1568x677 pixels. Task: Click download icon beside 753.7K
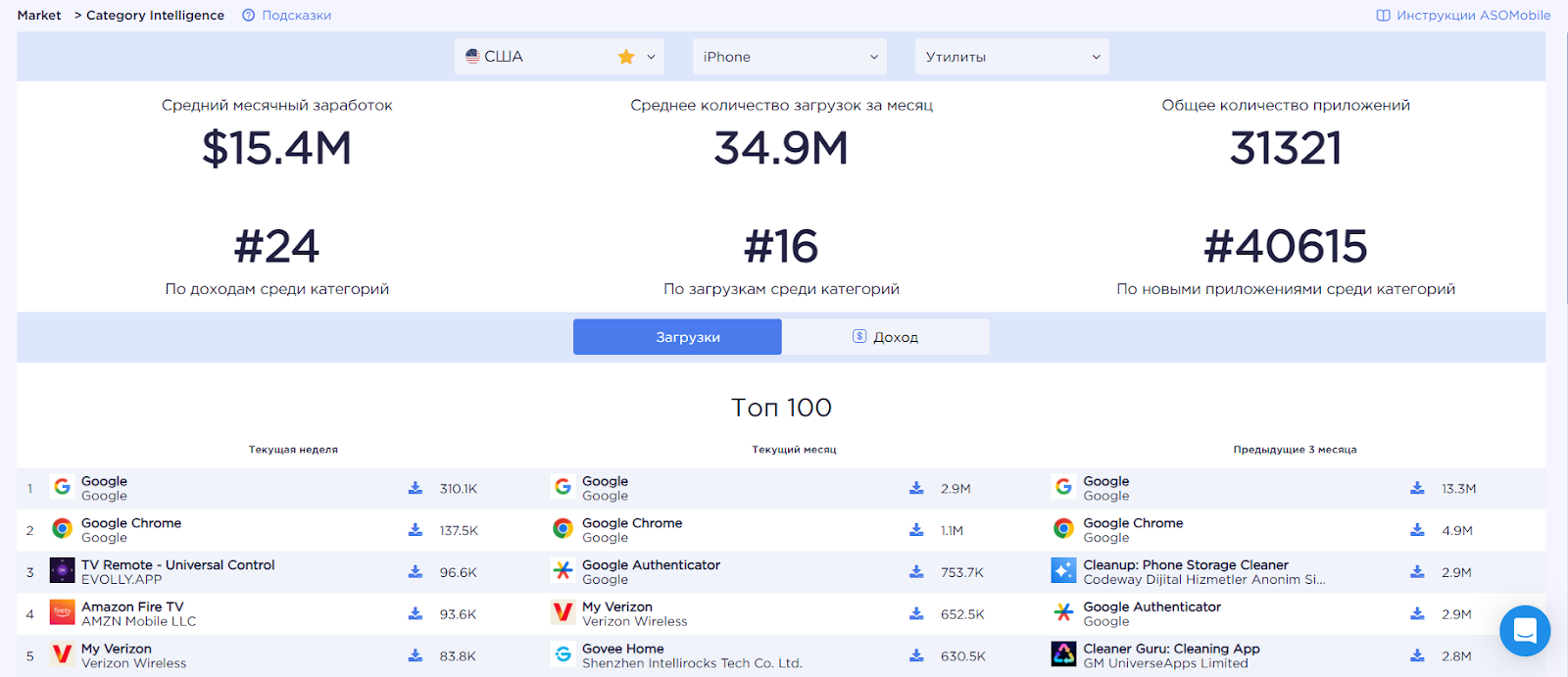[x=916, y=572]
